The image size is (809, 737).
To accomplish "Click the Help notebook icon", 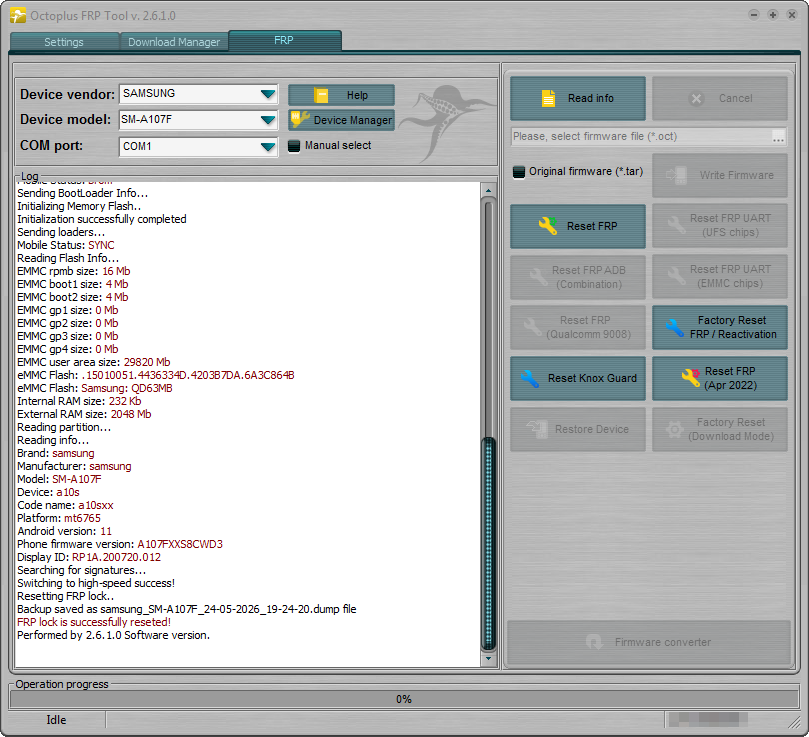I will tap(321, 95).
